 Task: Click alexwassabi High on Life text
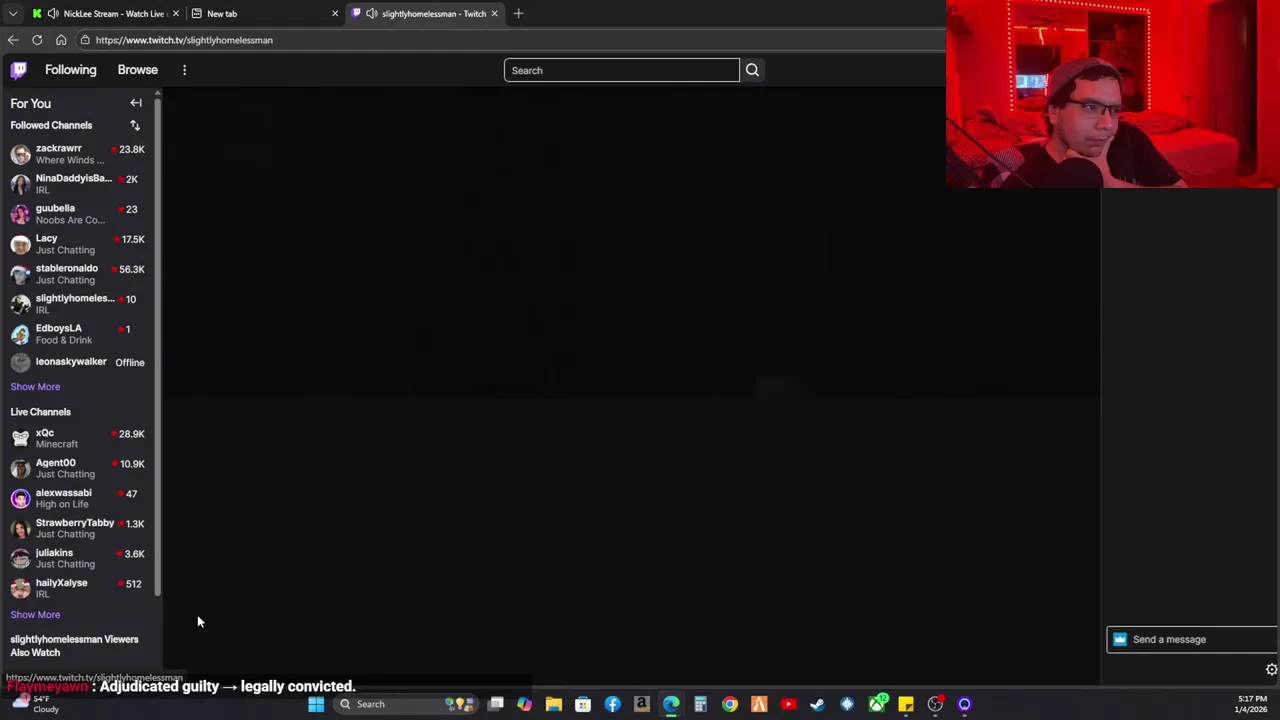(x=62, y=504)
